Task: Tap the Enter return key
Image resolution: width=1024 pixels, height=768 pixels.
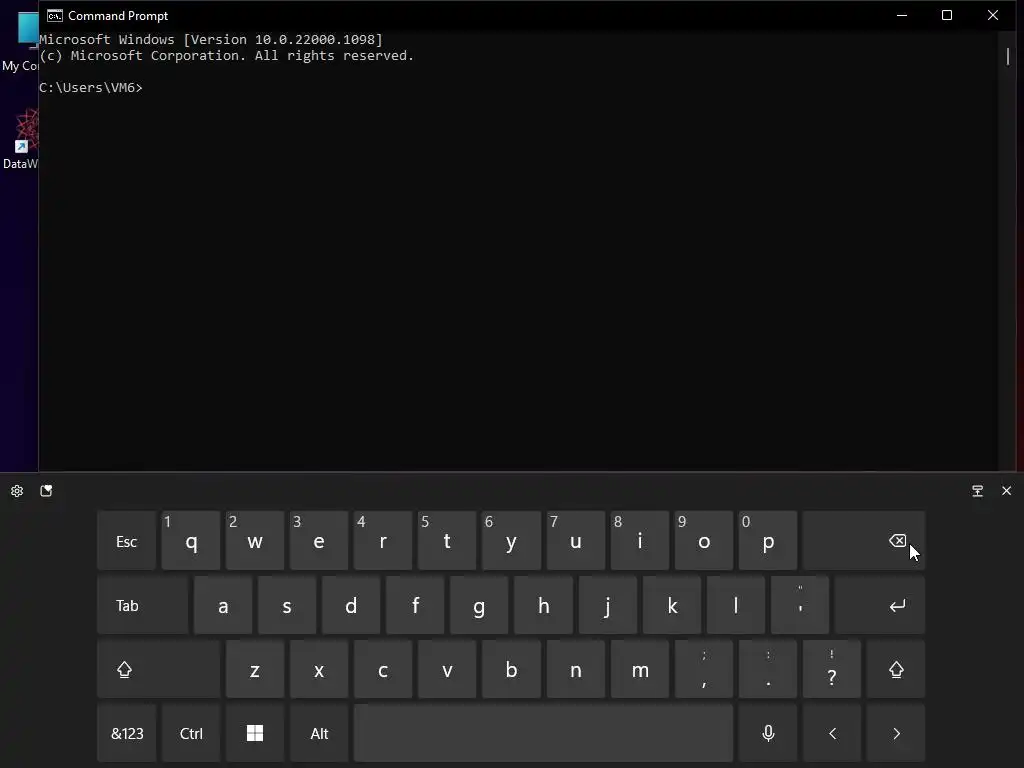Action: [880, 605]
